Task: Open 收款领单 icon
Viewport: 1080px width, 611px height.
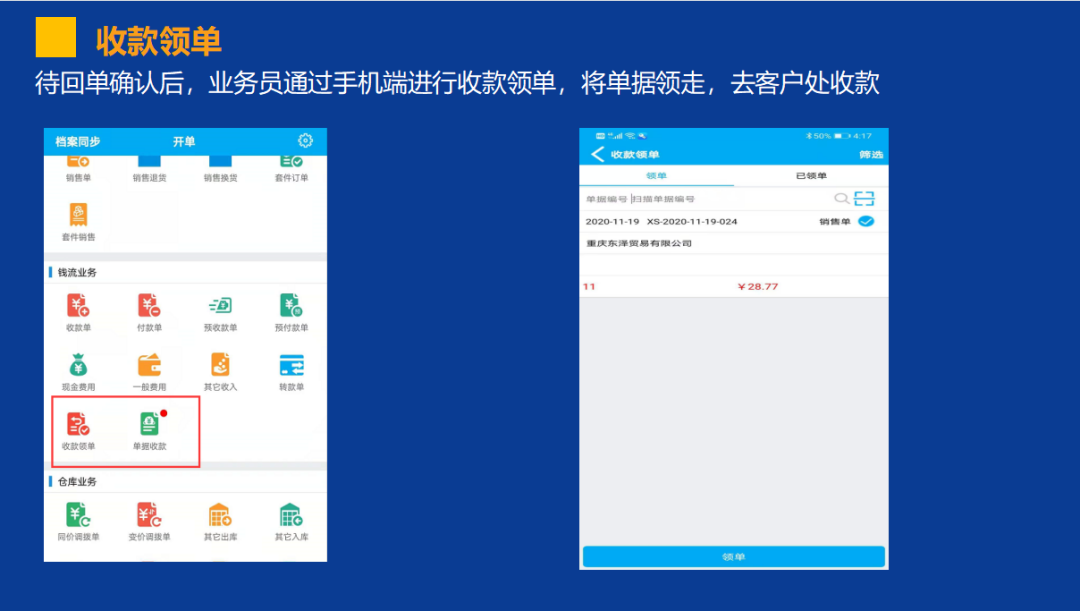Action: click(78, 424)
